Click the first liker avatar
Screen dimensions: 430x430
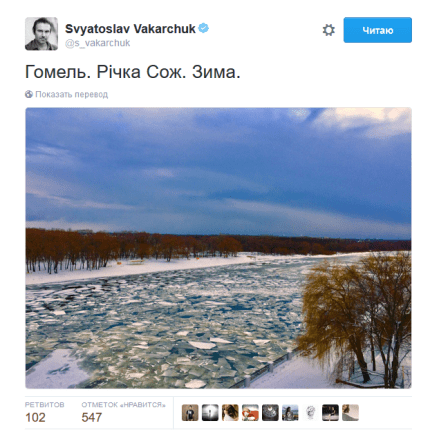(190, 413)
